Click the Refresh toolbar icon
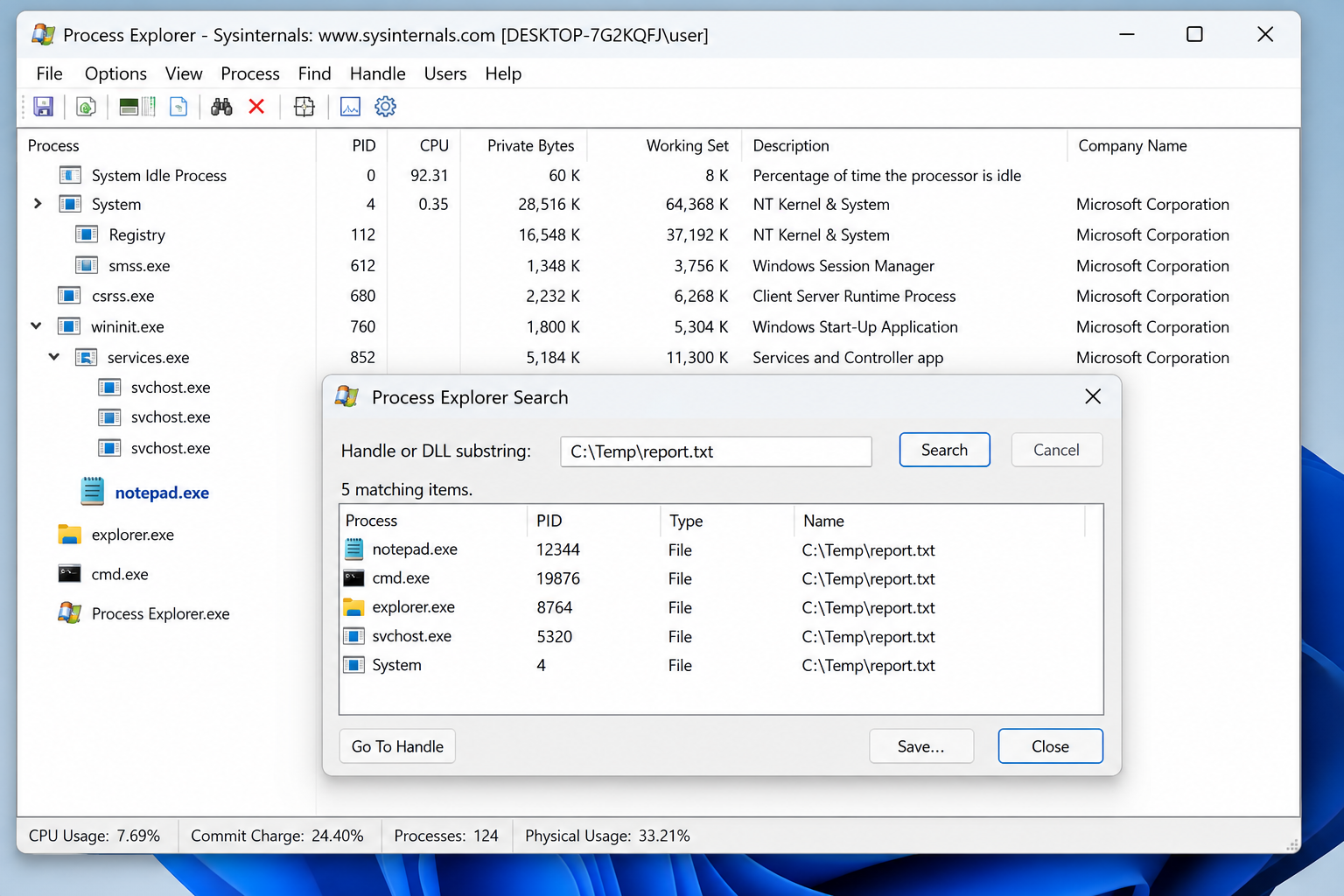 [86, 107]
